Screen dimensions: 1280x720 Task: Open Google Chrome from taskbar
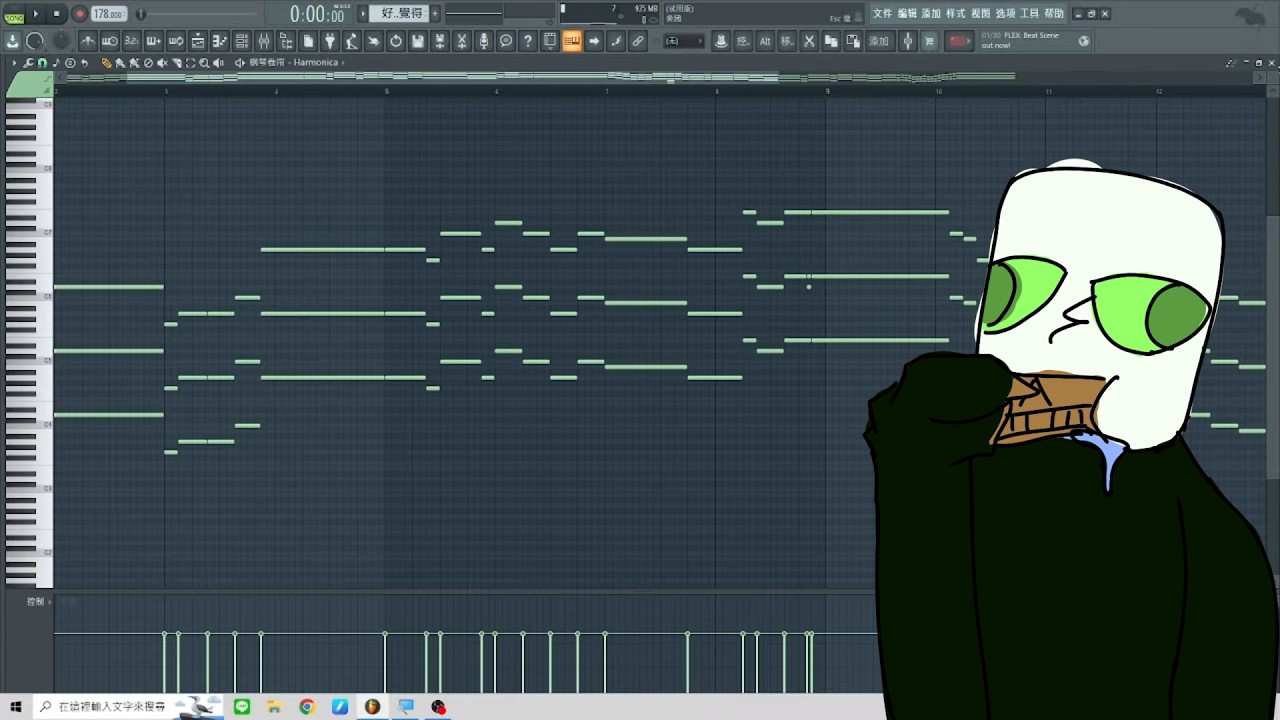[307, 707]
